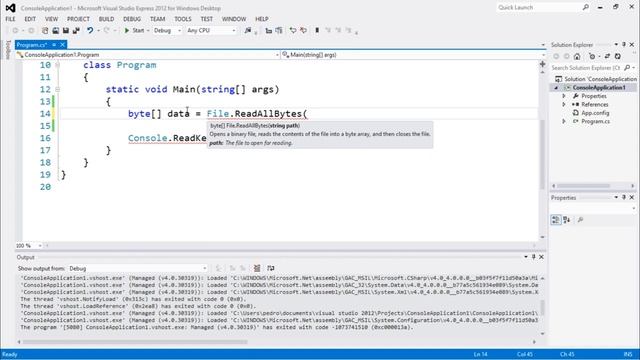Sync with Active Document in Solution Explorer
Image resolution: width=640 pixels, height=360 pixels.
[607, 56]
